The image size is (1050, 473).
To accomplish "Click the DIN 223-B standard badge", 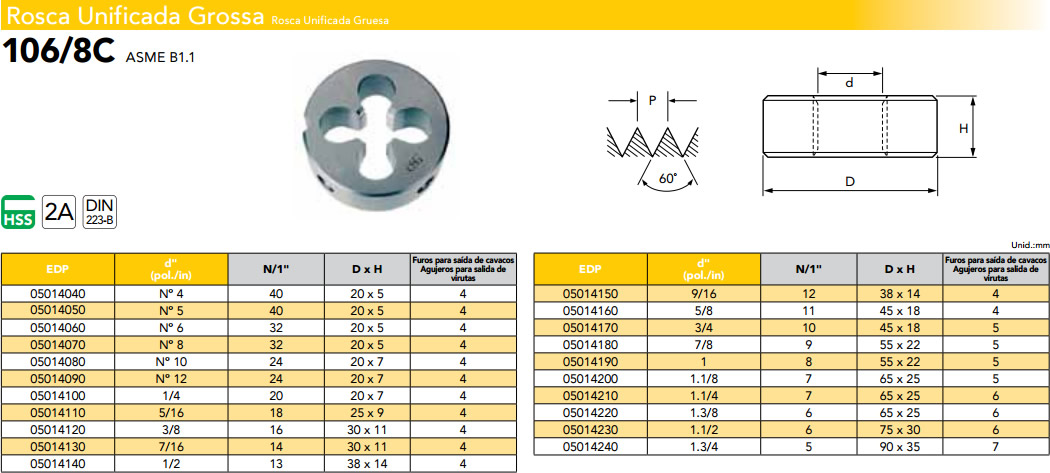I will pos(98,211).
